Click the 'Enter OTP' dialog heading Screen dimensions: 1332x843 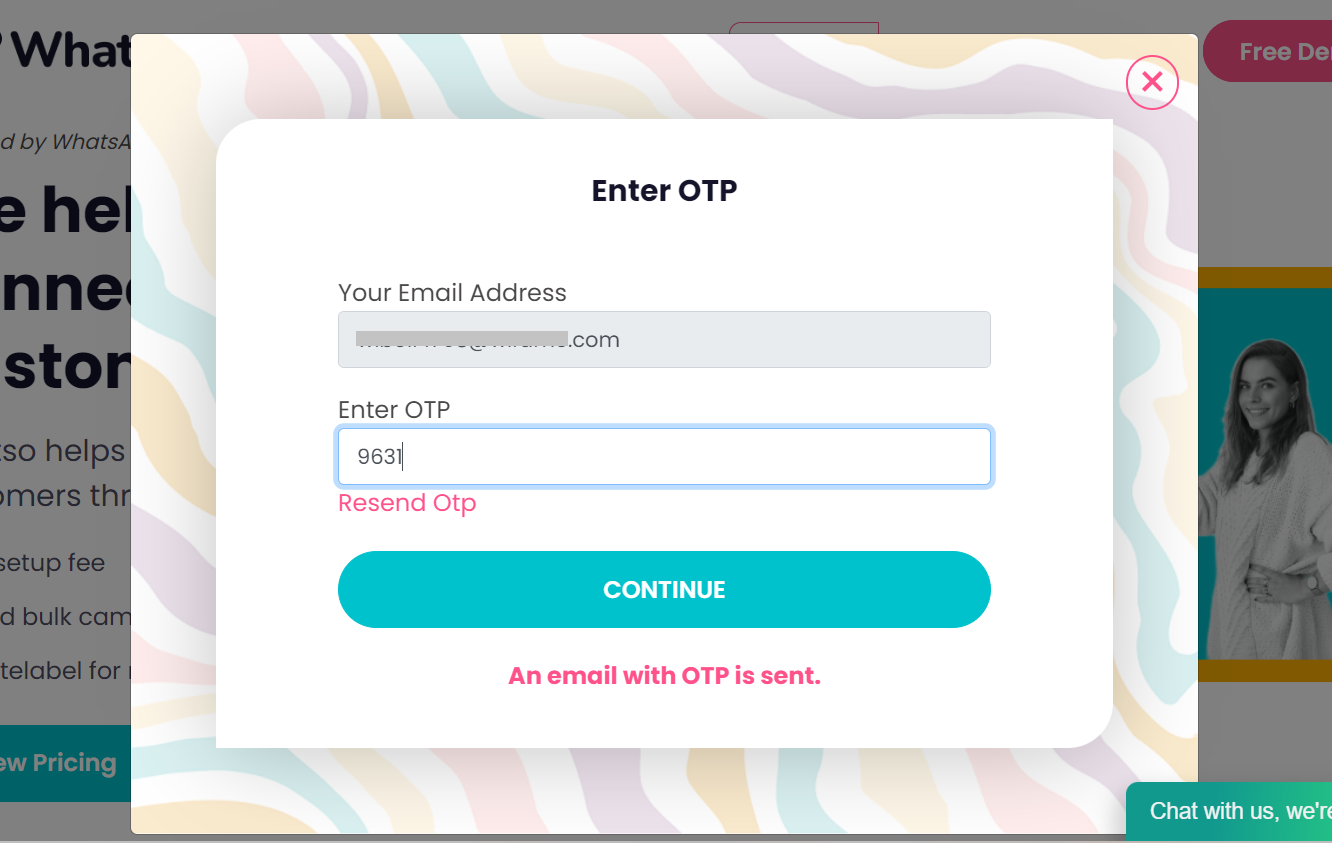[x=664, y=190]
